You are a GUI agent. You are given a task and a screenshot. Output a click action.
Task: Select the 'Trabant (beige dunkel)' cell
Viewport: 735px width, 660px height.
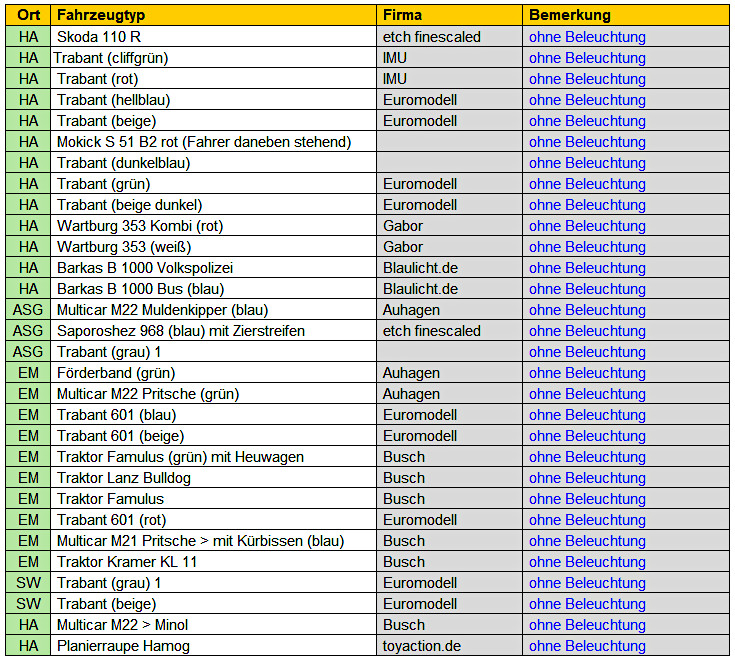pyautogui.click(x=213, y=205)
